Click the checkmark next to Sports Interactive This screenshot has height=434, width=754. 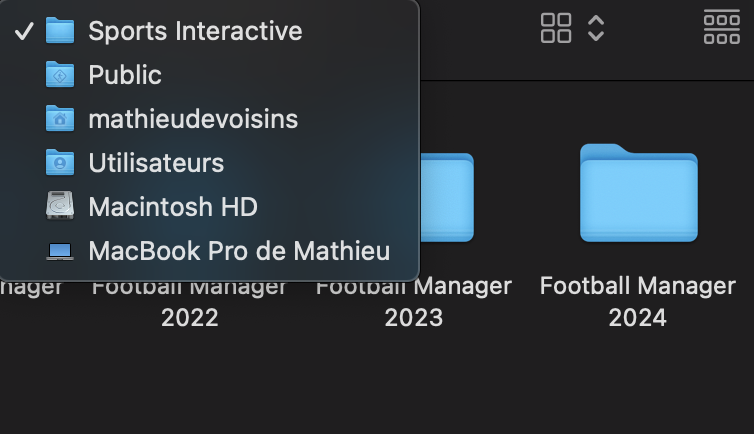coord(24,31)
